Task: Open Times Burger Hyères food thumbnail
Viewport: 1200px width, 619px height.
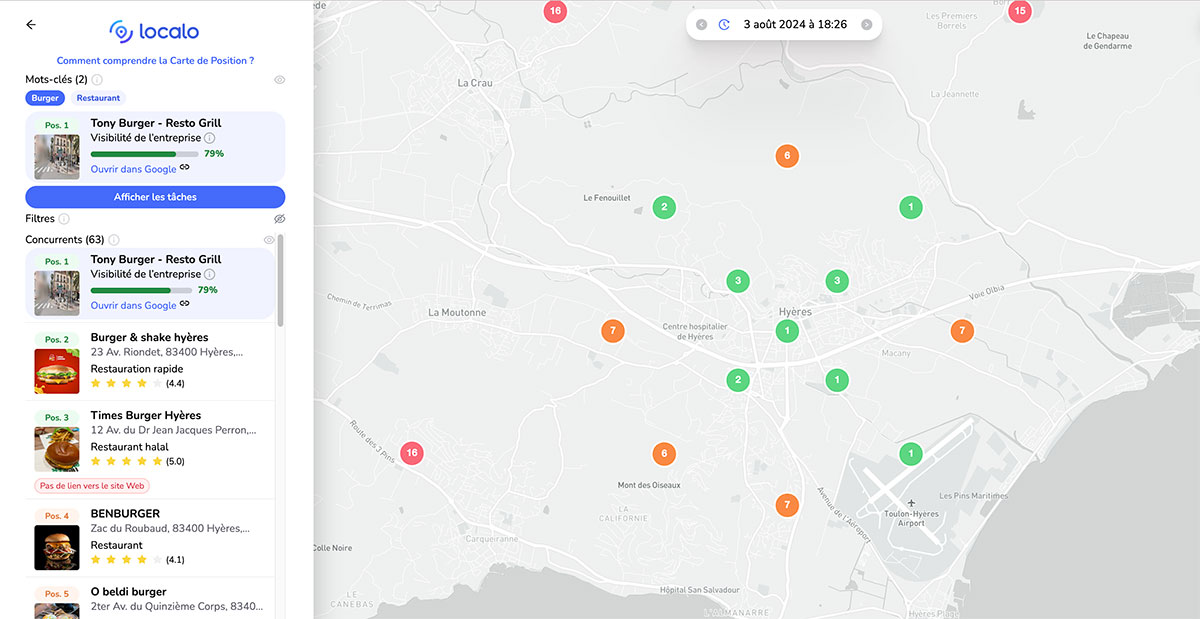Action: coord(57,449)
